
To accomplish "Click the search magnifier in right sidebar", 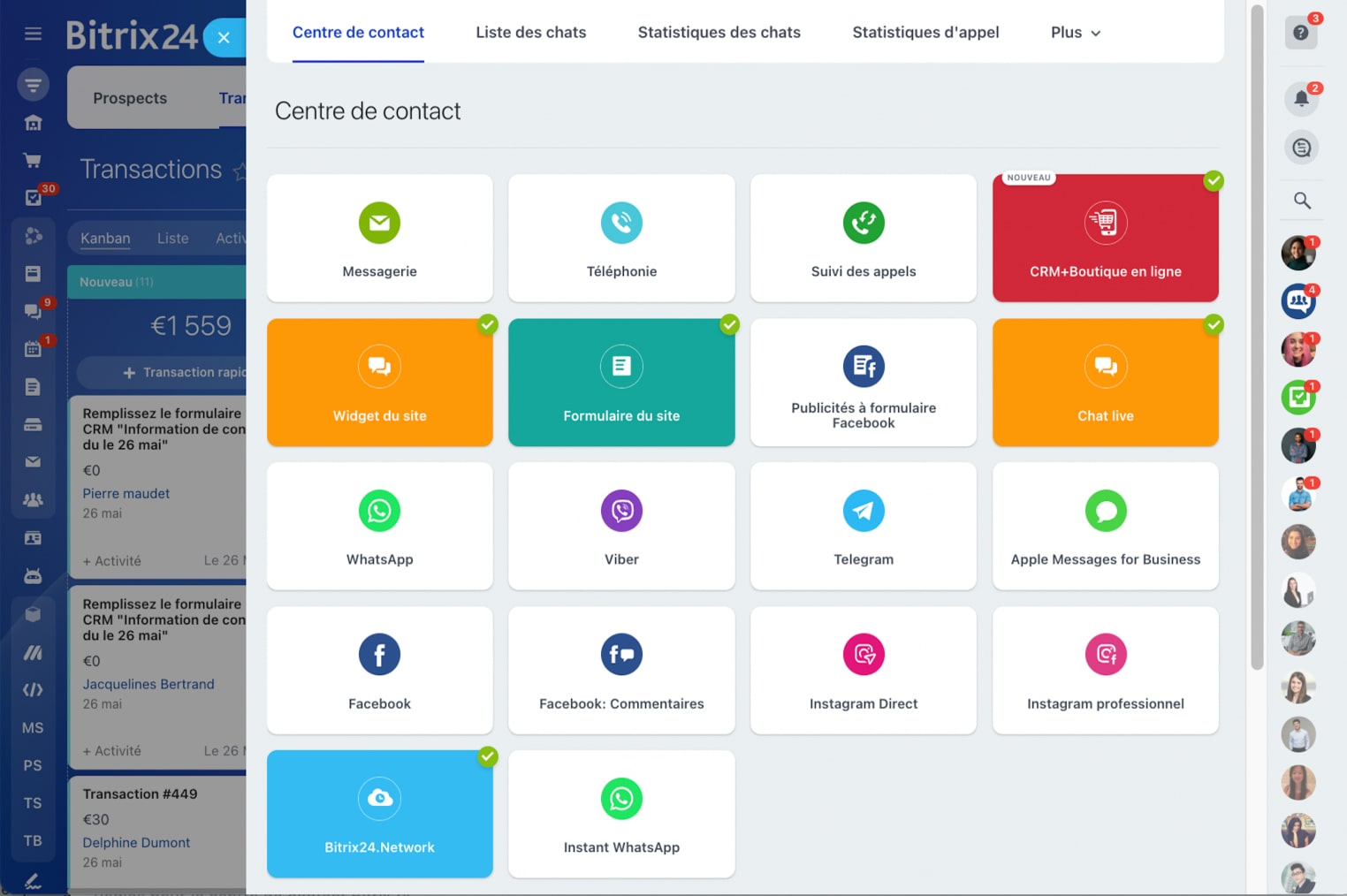I will (1302, 201).
